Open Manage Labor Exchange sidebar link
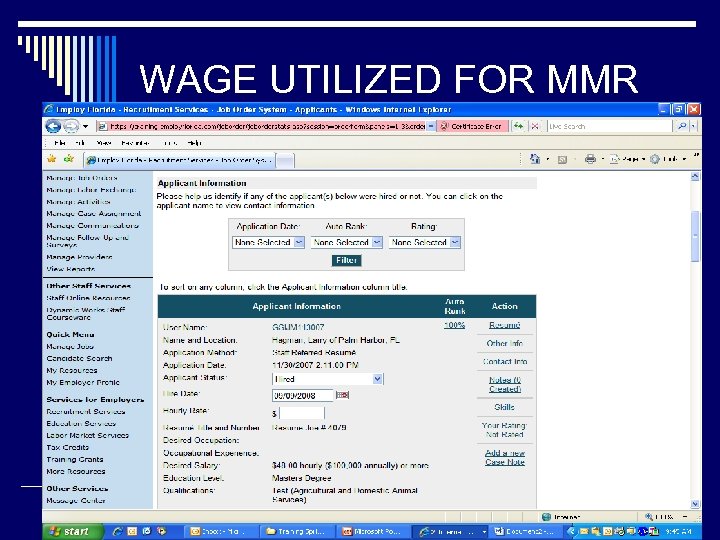 [x=91, y=190]
